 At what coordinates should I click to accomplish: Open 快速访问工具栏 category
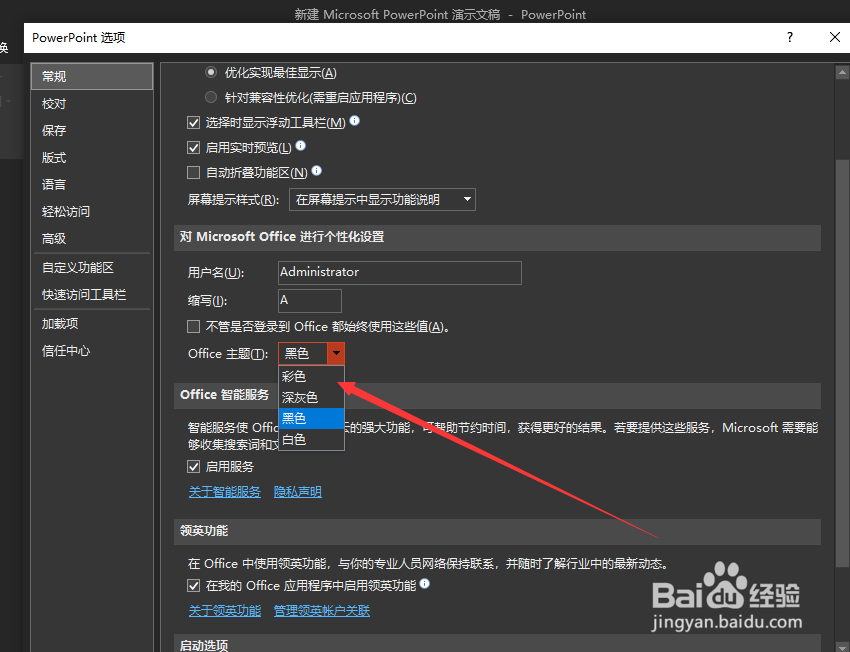coord(92,295)
